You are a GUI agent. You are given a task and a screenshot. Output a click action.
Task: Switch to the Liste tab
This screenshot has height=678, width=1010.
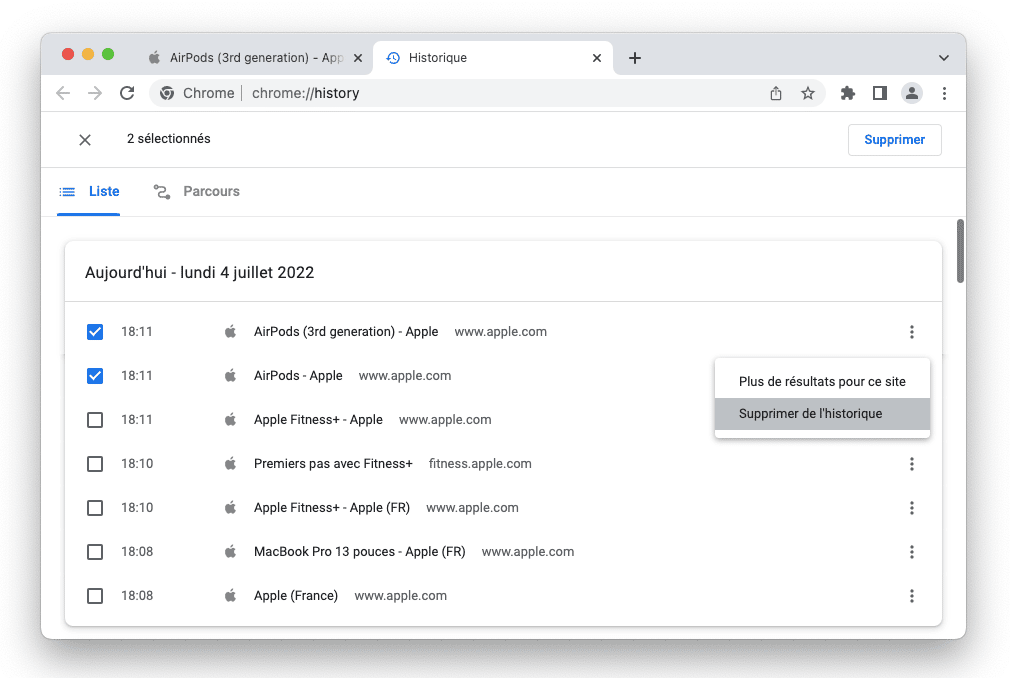89,191
